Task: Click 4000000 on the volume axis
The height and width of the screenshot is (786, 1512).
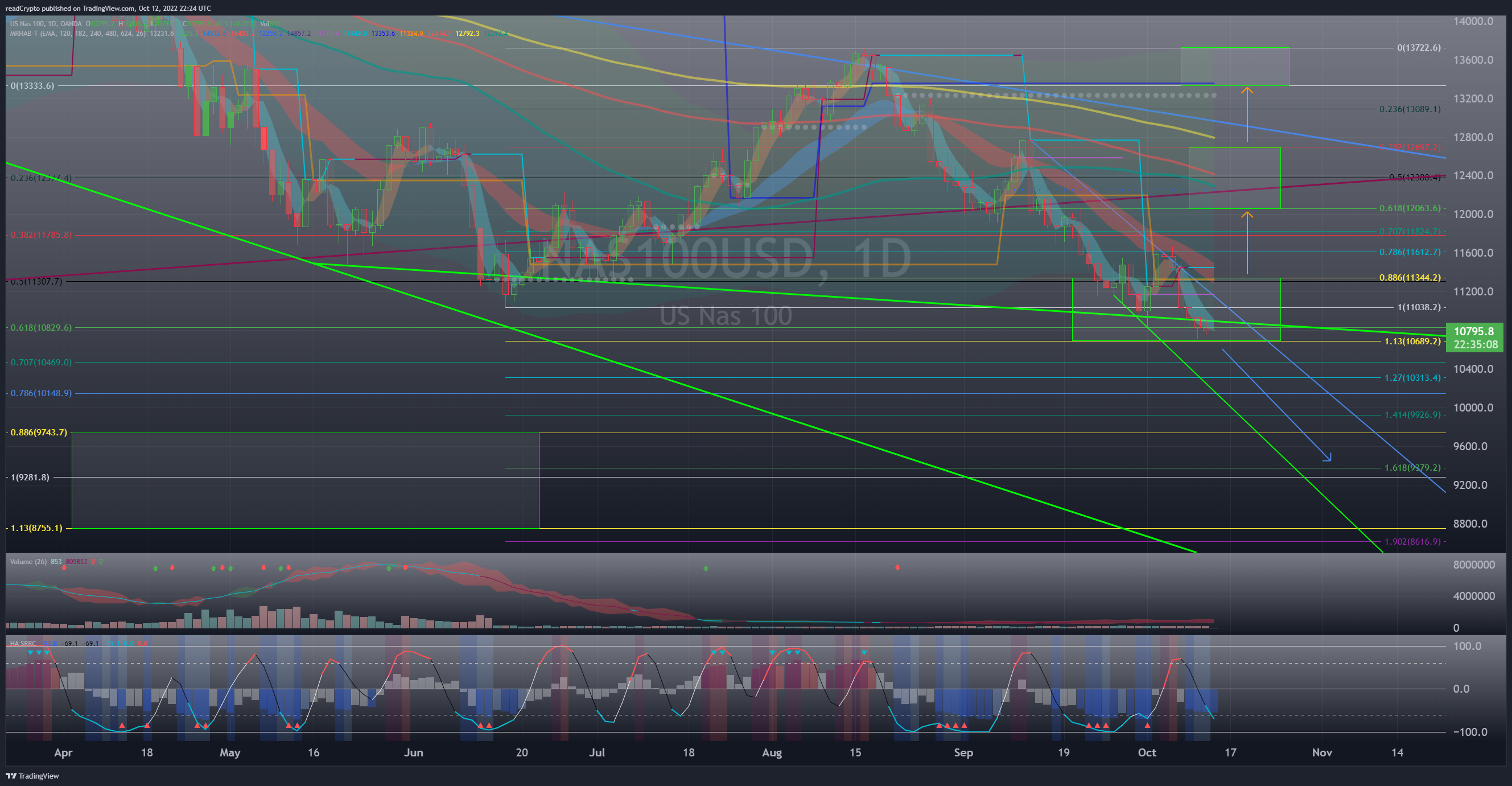Action: coord(1474,596)
